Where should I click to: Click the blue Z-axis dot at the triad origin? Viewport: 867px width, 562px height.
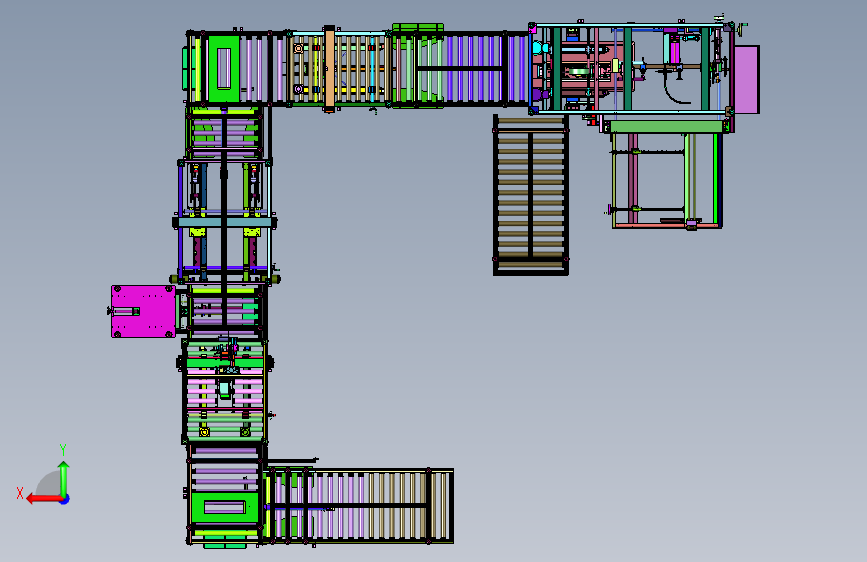click(65, 499)
